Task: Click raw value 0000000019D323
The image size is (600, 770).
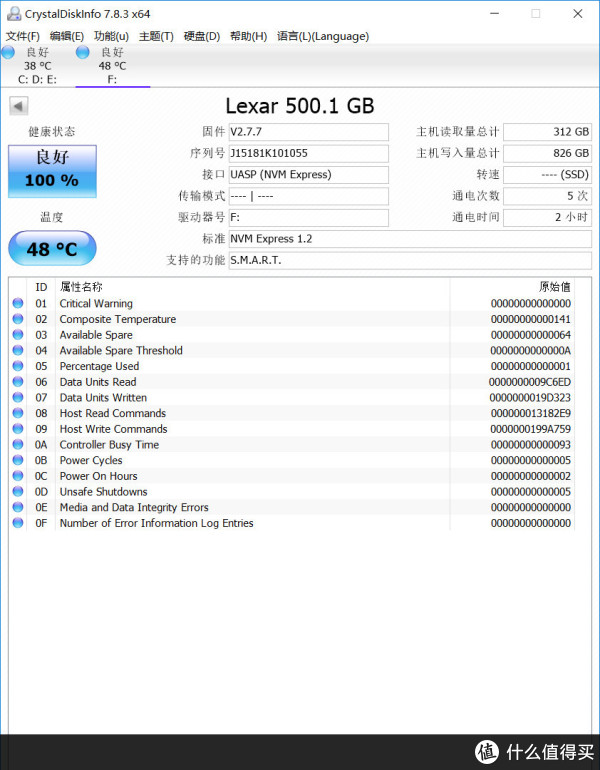Action: coord(530,398)
